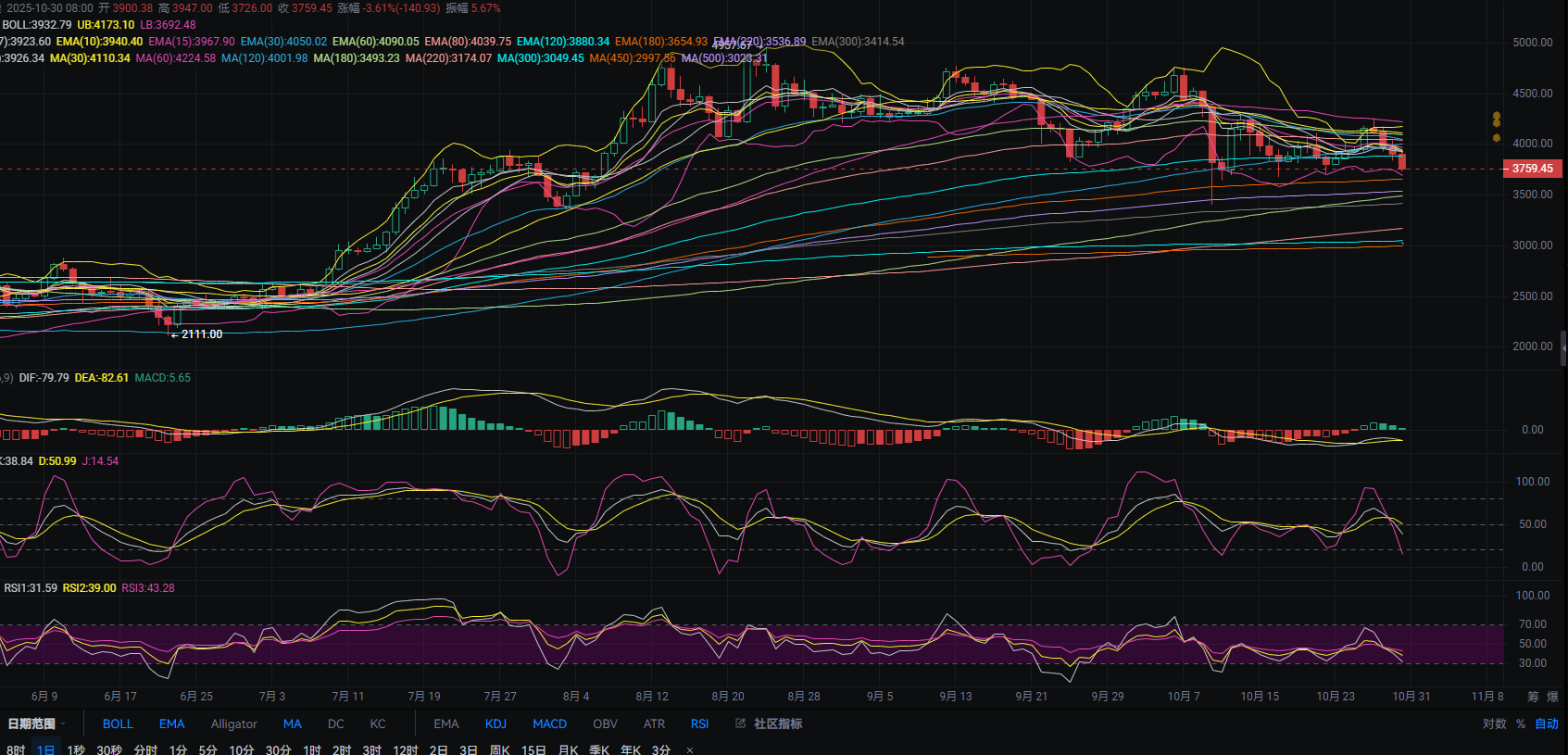The image size is (1568, 755).
Task: Click the red 3759.45 current price tag
Action: coord(1532,169)
